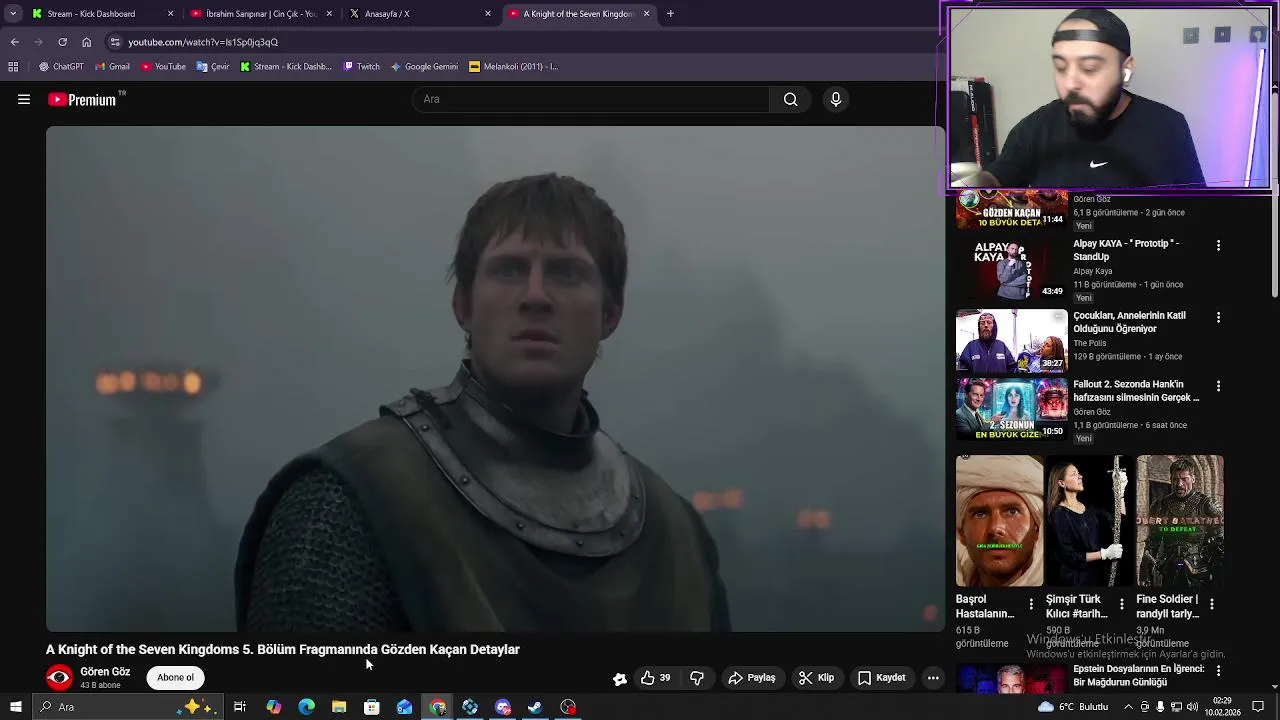Close the Anasayfa / X tab
The image size is (1280, 720).
[x=488, y=14]
